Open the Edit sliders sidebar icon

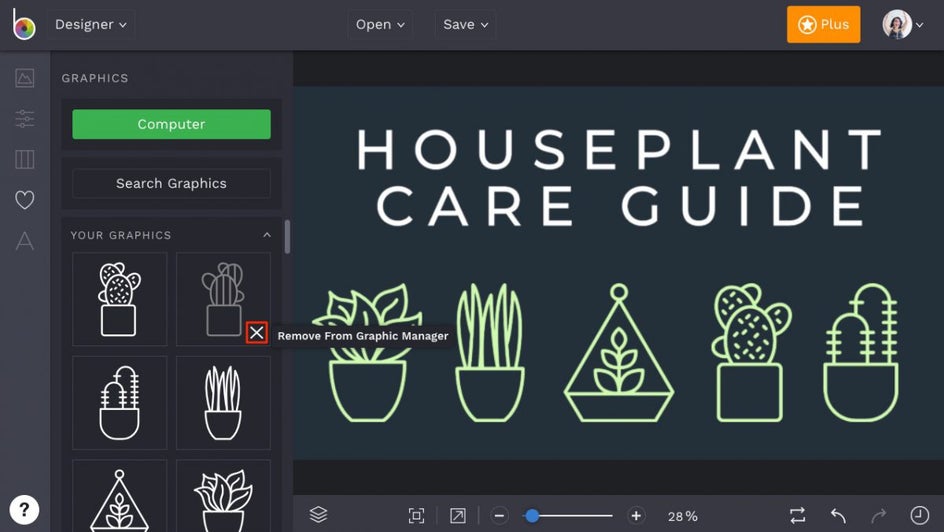[x=25, y=119]
